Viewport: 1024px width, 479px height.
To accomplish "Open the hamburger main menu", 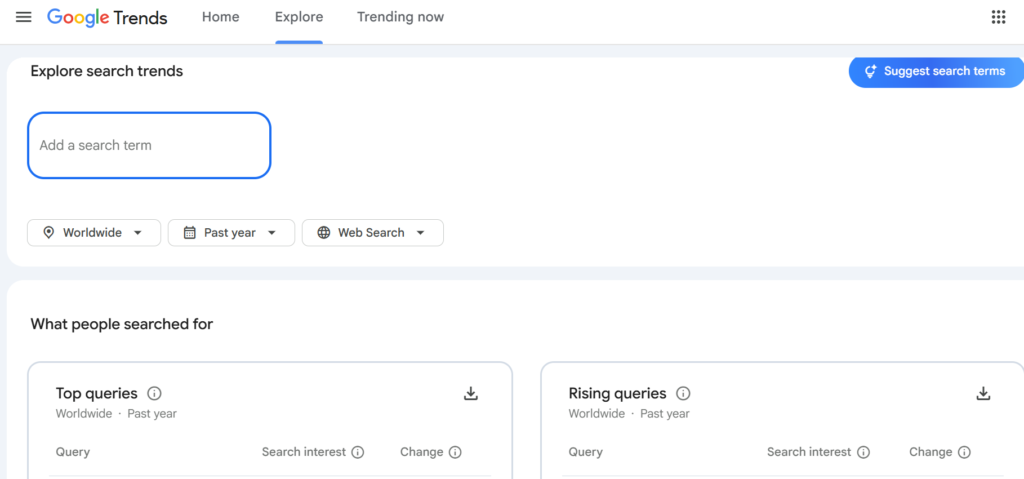I will (24, 17).
